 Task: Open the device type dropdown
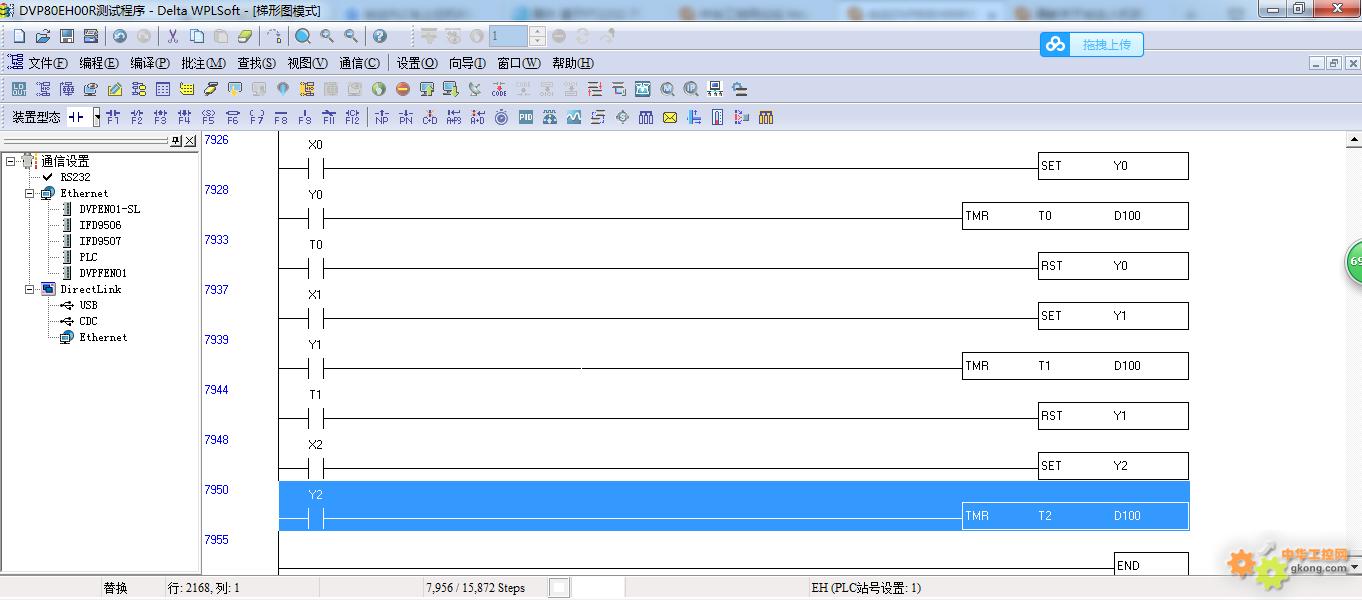pos(97,117)
